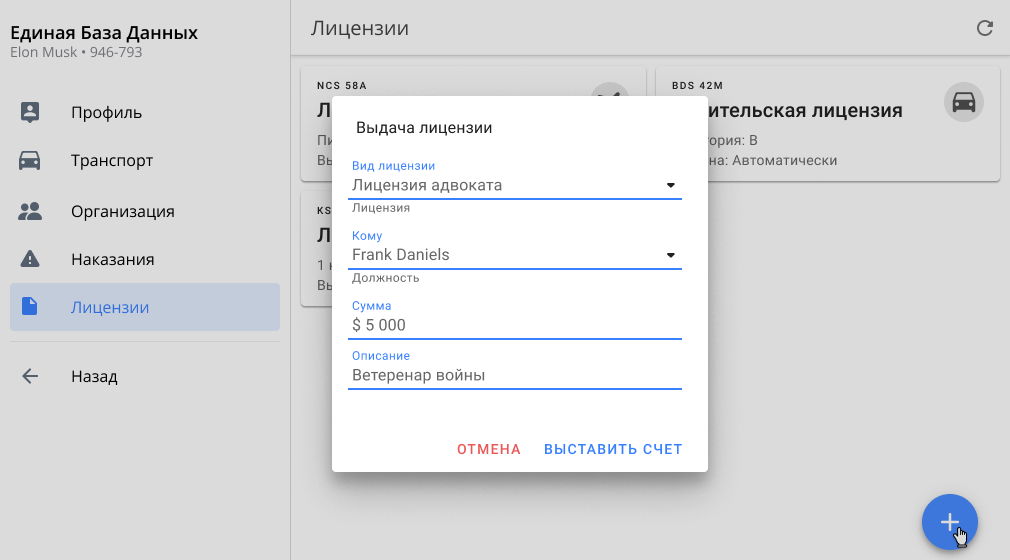Click the Описание text field

515,375
